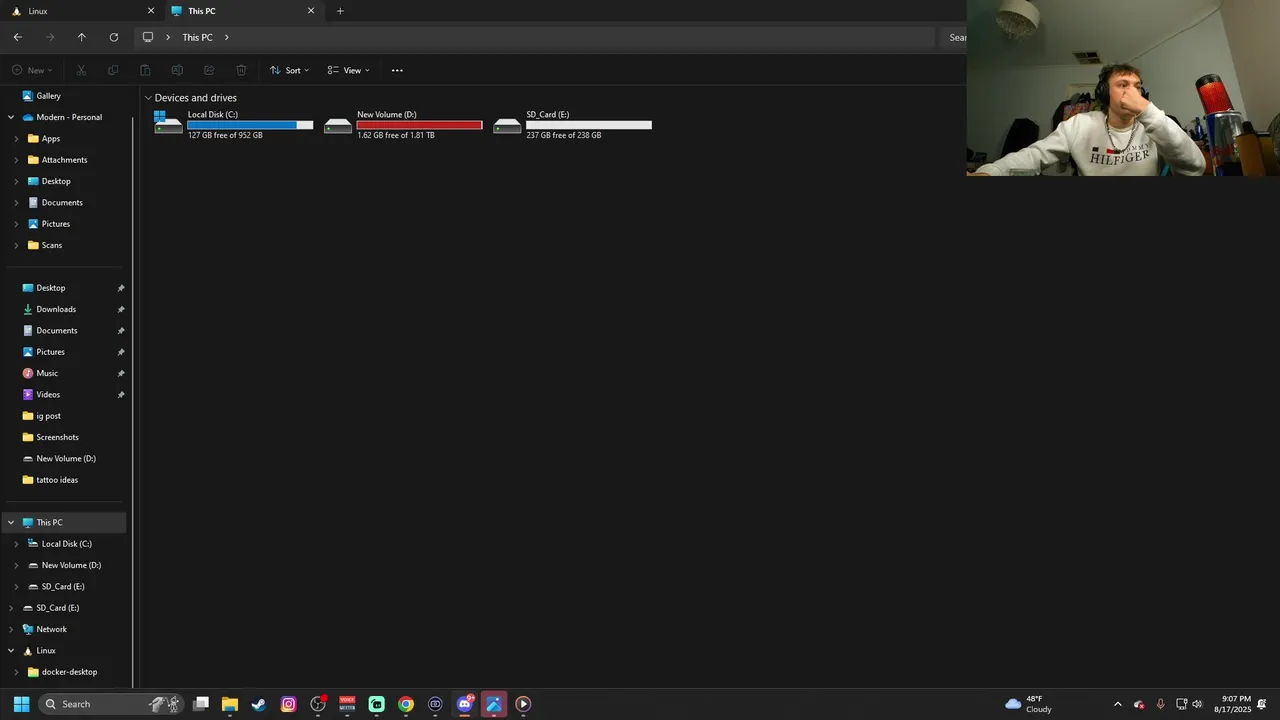Screen dimensions: 1280x720
Task: Expand Local Disk (C:) in tree
Action: [16, 544]
